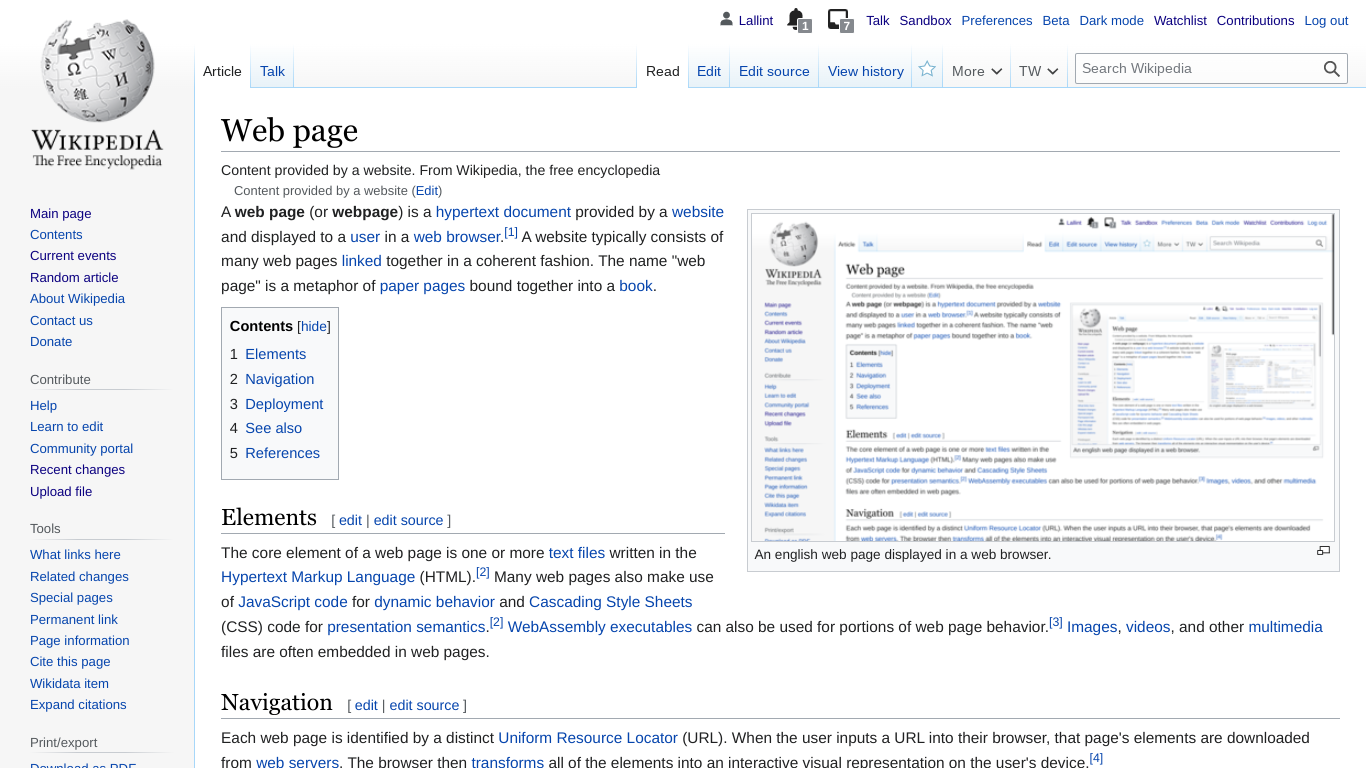Screen dimensions: 1366x768
Task: Jump to References in contents
Action: tap(282, 453)
